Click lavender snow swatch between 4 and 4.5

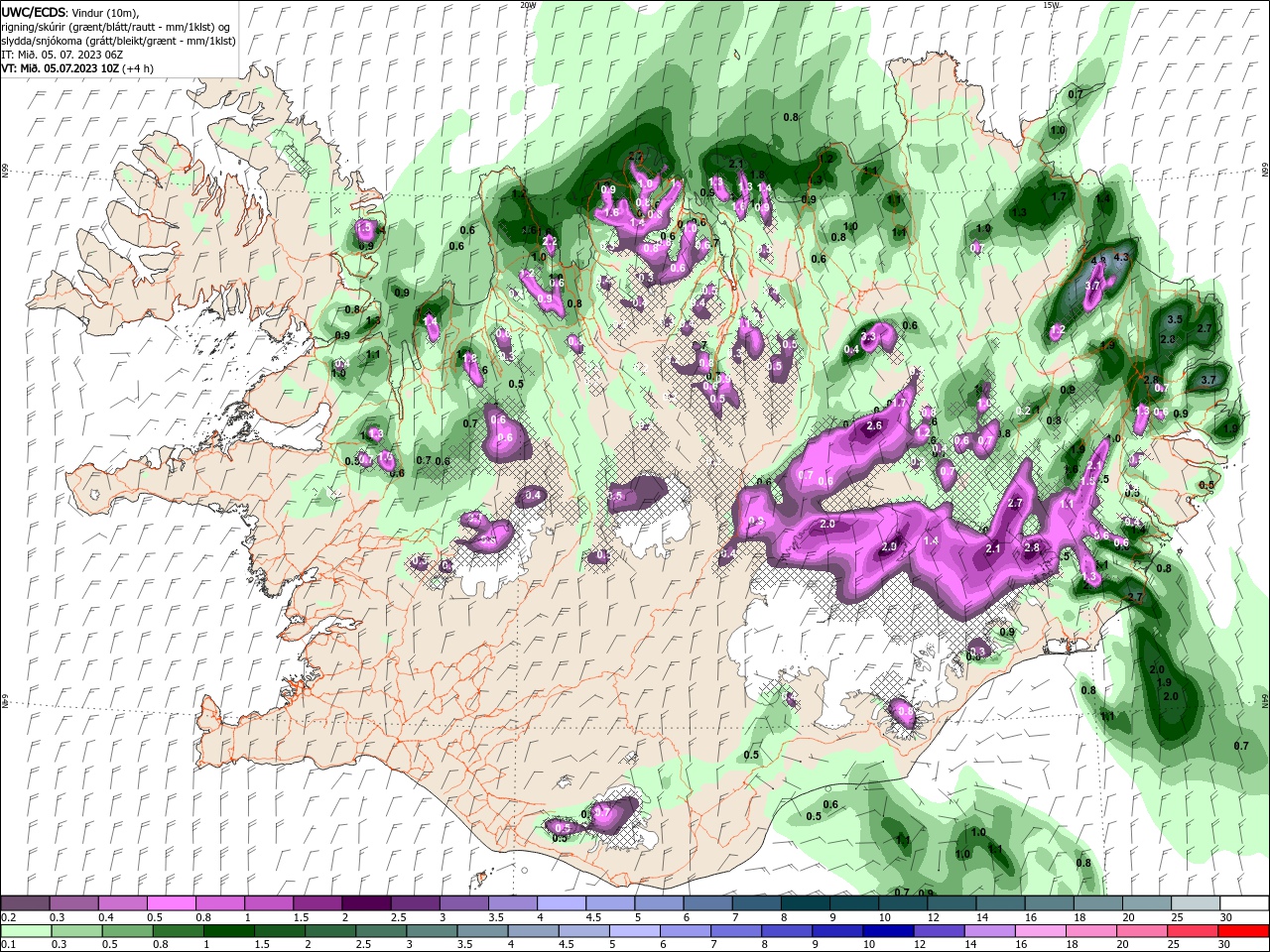point(561,903)
